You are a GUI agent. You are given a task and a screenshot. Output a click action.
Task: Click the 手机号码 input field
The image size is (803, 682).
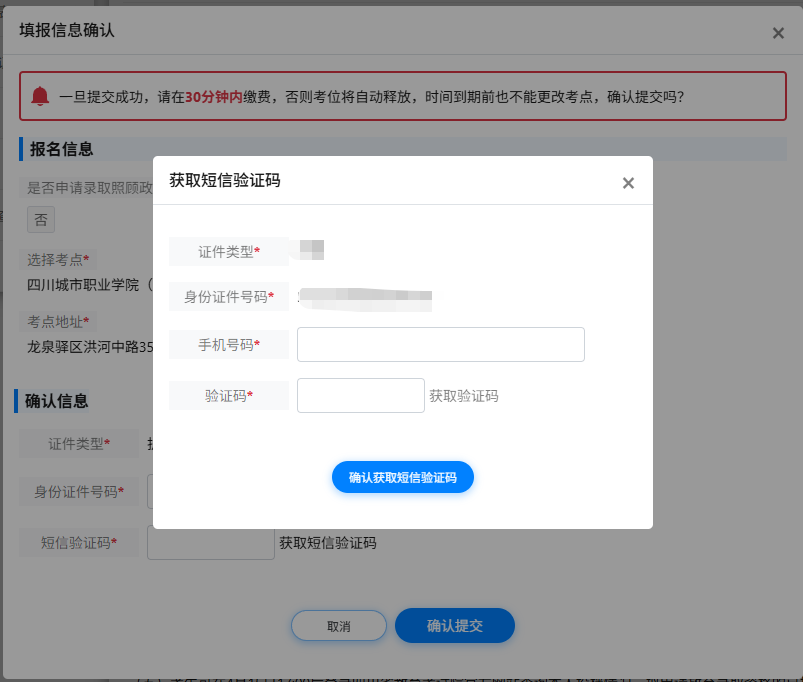pos(440,344)
